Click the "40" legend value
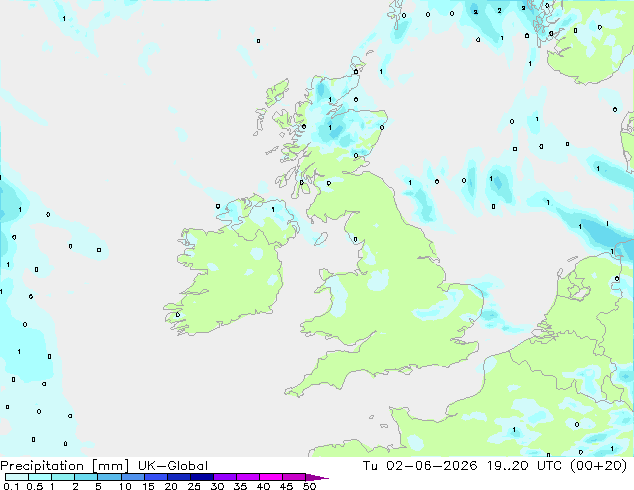The width and height of the screenshot is (634, 490). (x=263, y=486)
